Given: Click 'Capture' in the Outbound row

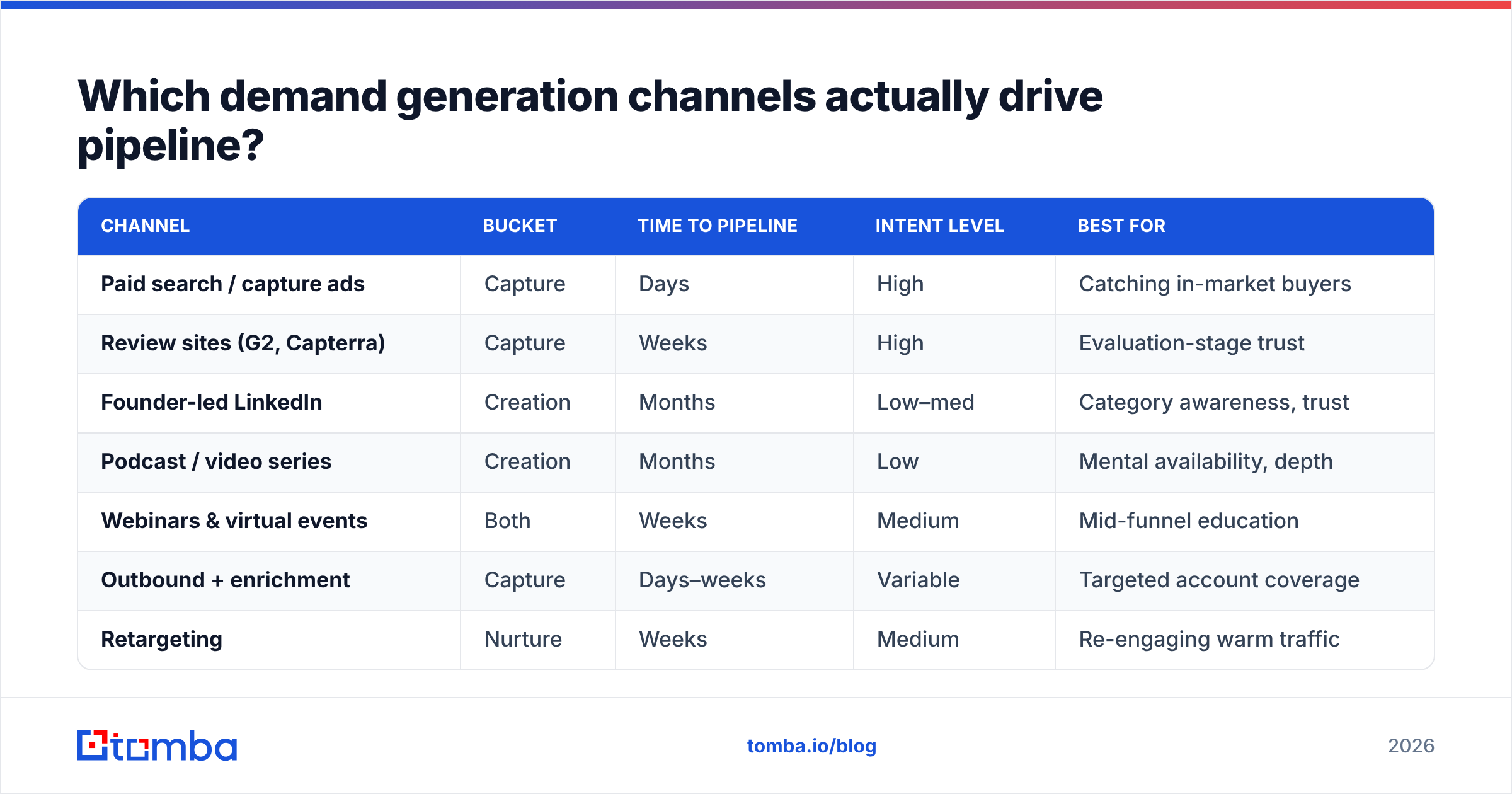Looking at the screenshot, I should click(525, 580).
